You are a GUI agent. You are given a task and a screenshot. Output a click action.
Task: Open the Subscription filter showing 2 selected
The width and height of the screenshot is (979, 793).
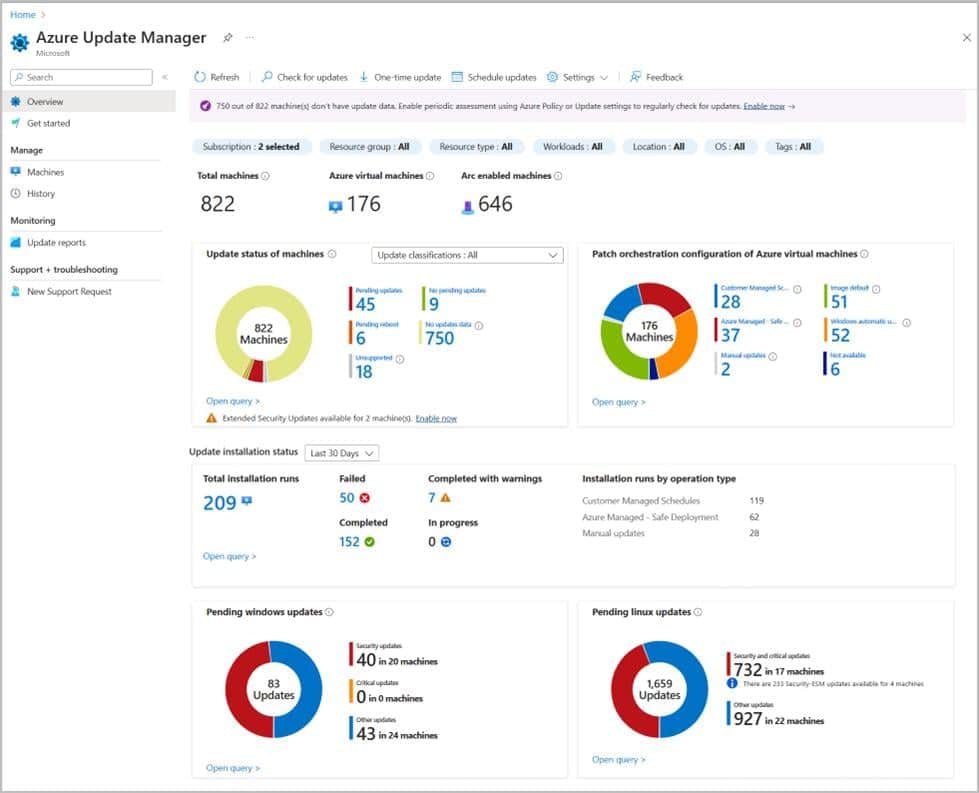pyautogui.click(x=250, y=146)
